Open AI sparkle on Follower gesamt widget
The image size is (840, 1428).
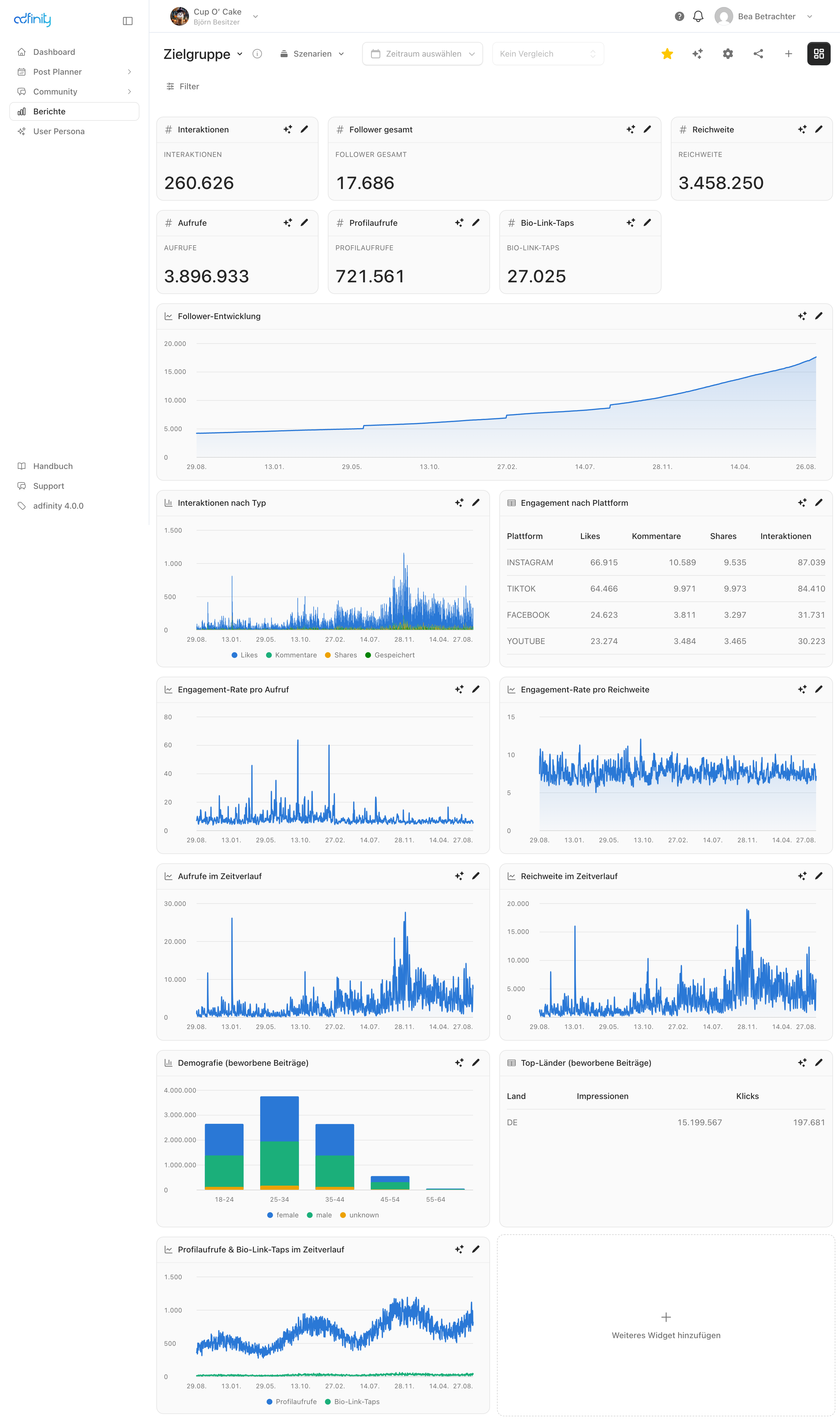click(x=631, y=129)
